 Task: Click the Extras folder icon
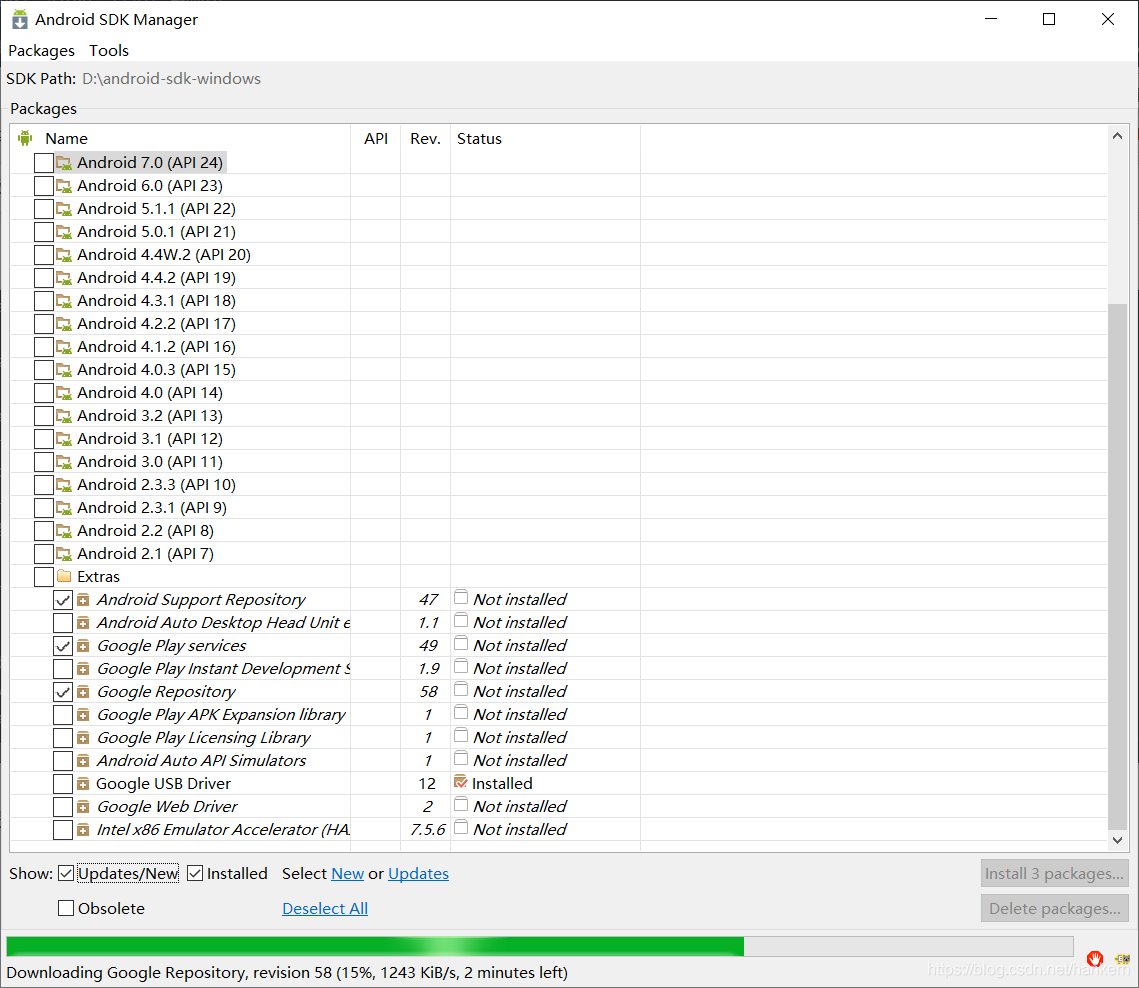click(62, 576)
